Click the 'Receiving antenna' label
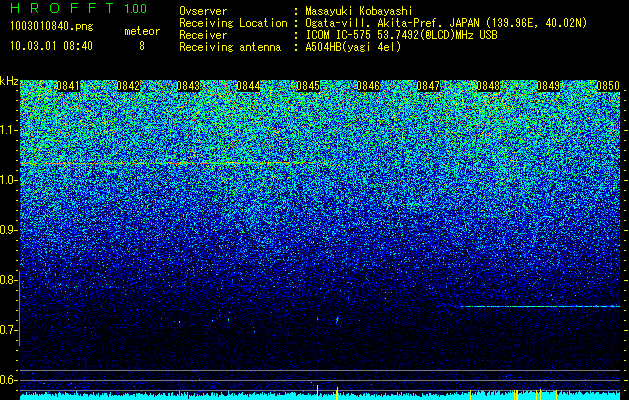This screenshot has height=400, width=629. (x=230, y=47)
